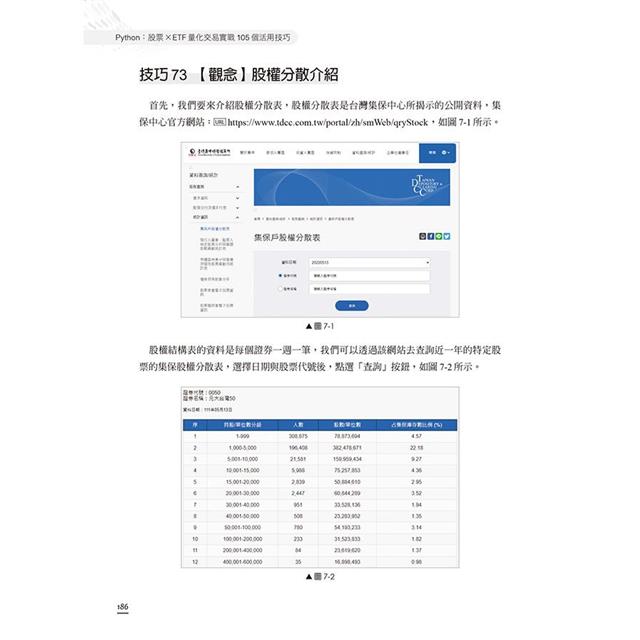Click the percentage (%) column header
640x640 pixels.
coord(417,425)
